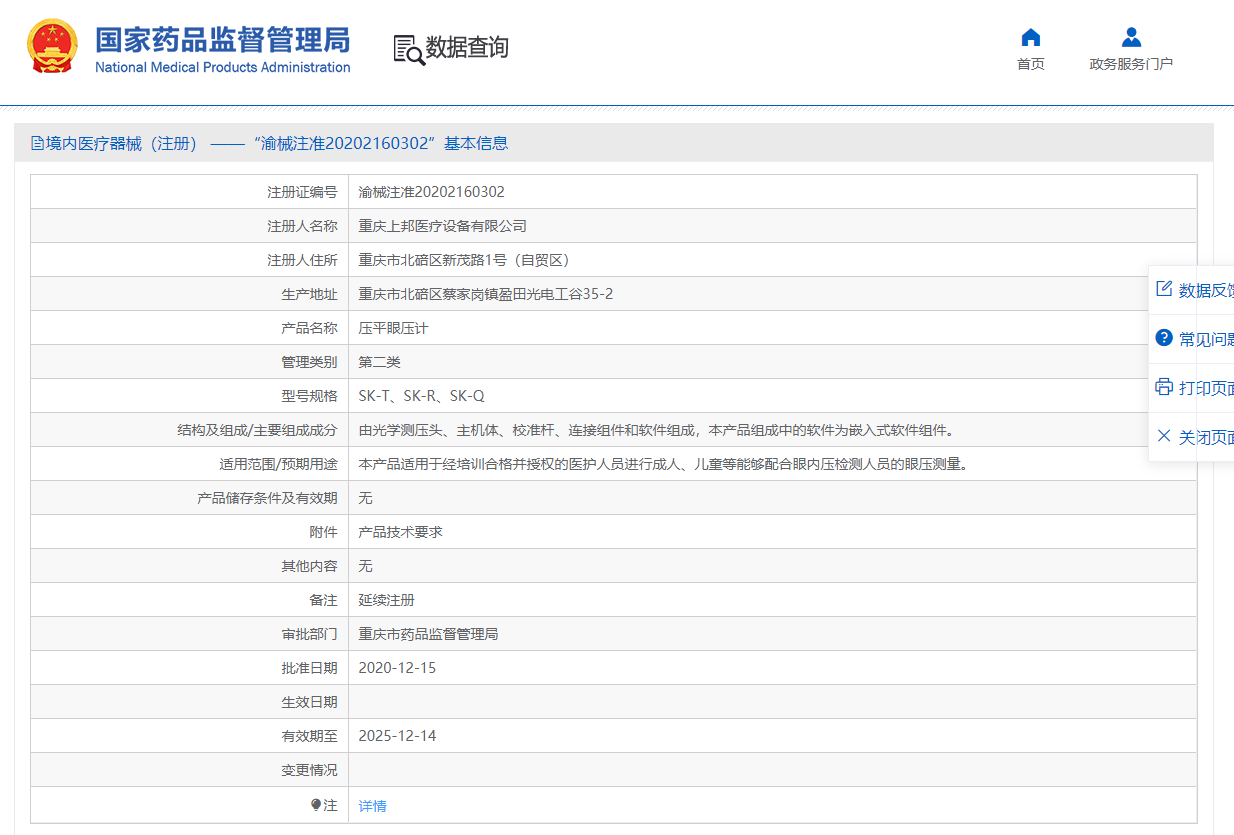
Task: Click the 第二类 management category value
Action: (x=380, y=362)
